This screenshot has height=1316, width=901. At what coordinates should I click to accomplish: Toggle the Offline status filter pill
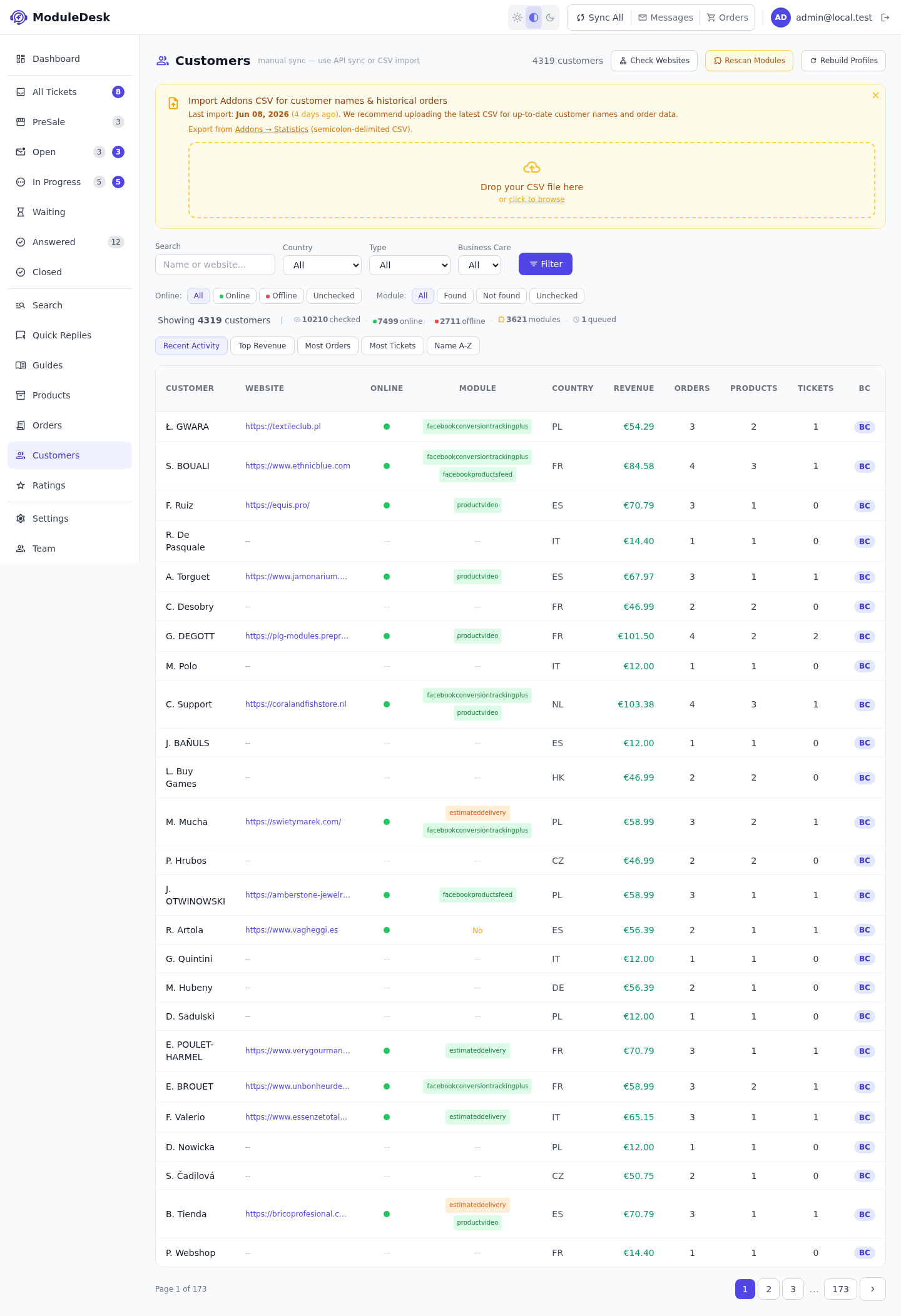282,296
